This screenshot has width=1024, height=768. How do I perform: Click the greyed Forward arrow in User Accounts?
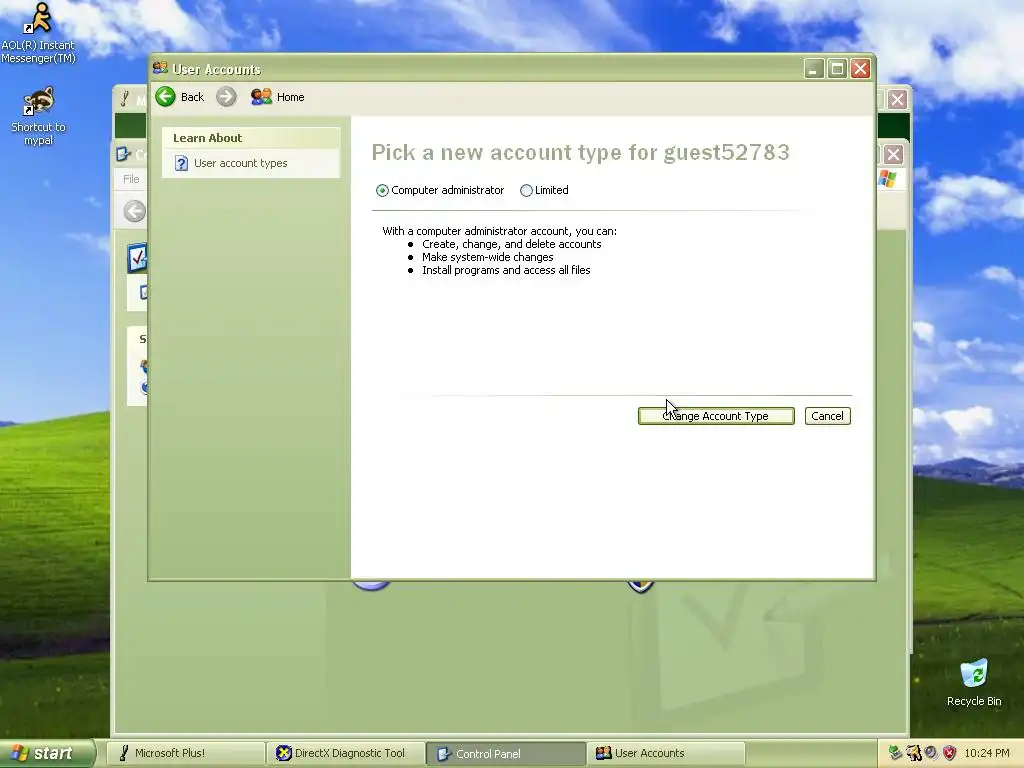pyautogui.click(x=226, y=97)
